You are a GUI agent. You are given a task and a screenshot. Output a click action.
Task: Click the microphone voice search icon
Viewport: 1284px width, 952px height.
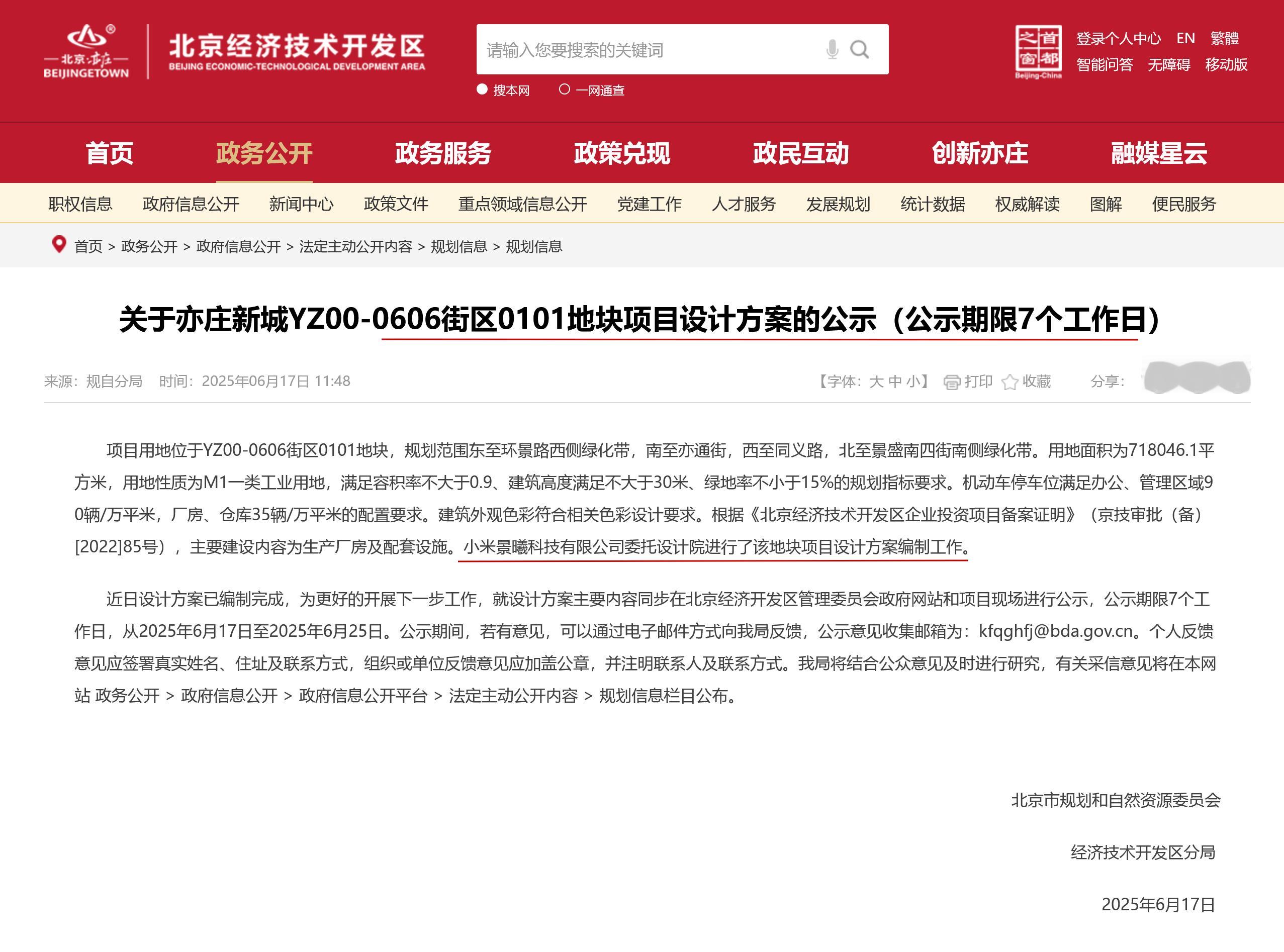tap(832, 50)
